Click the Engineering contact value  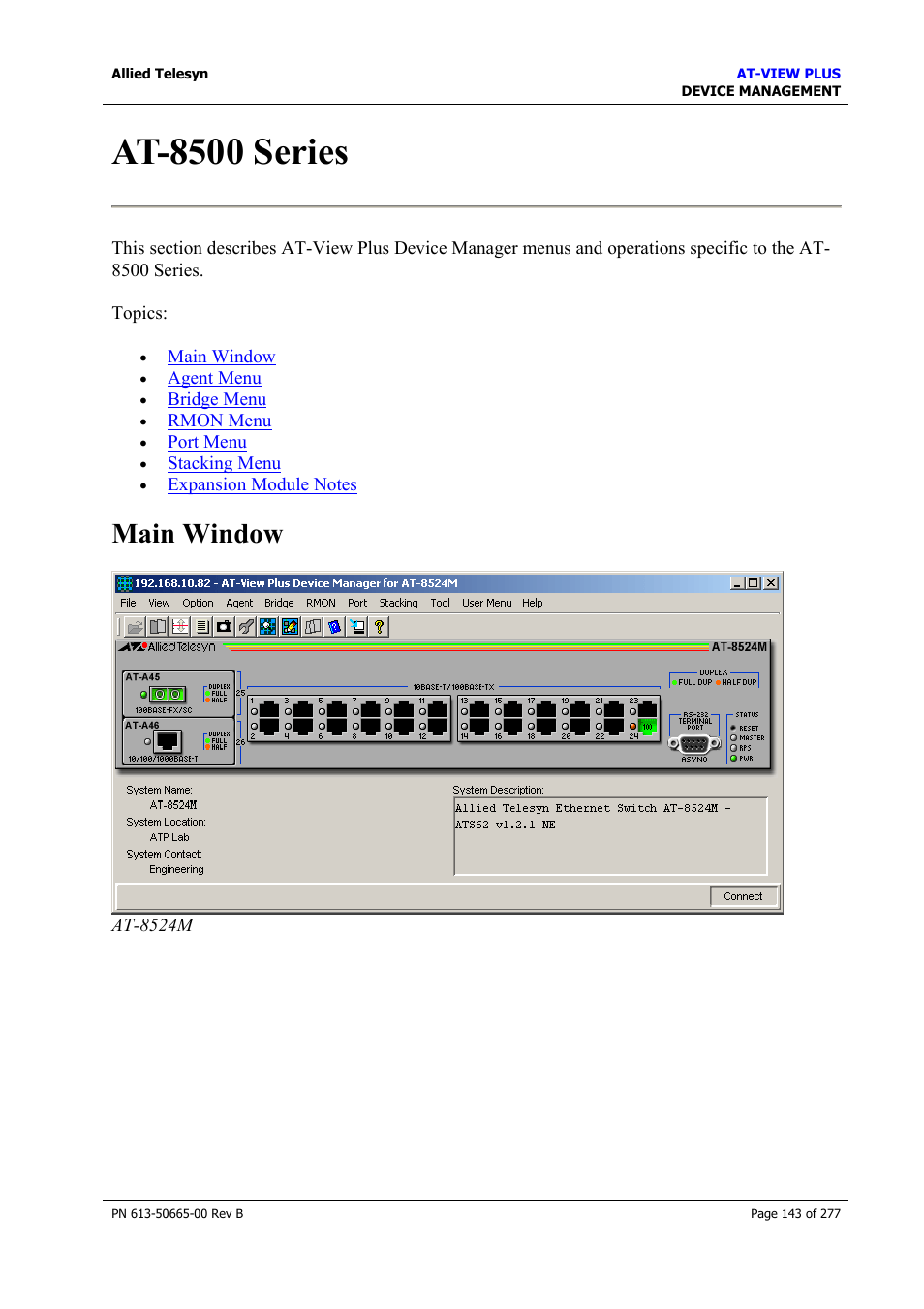tap(176, 870)
